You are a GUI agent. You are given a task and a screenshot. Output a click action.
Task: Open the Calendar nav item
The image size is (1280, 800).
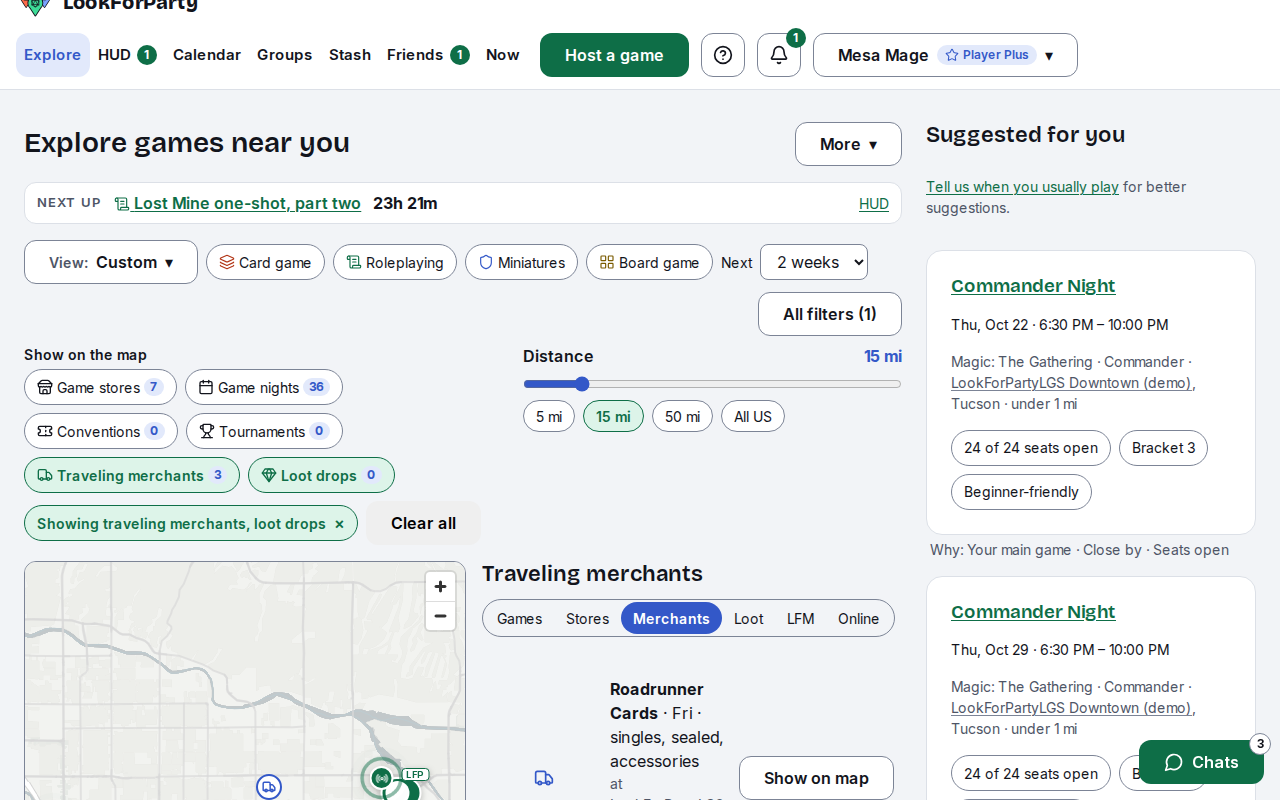click(x=207, y=55)
